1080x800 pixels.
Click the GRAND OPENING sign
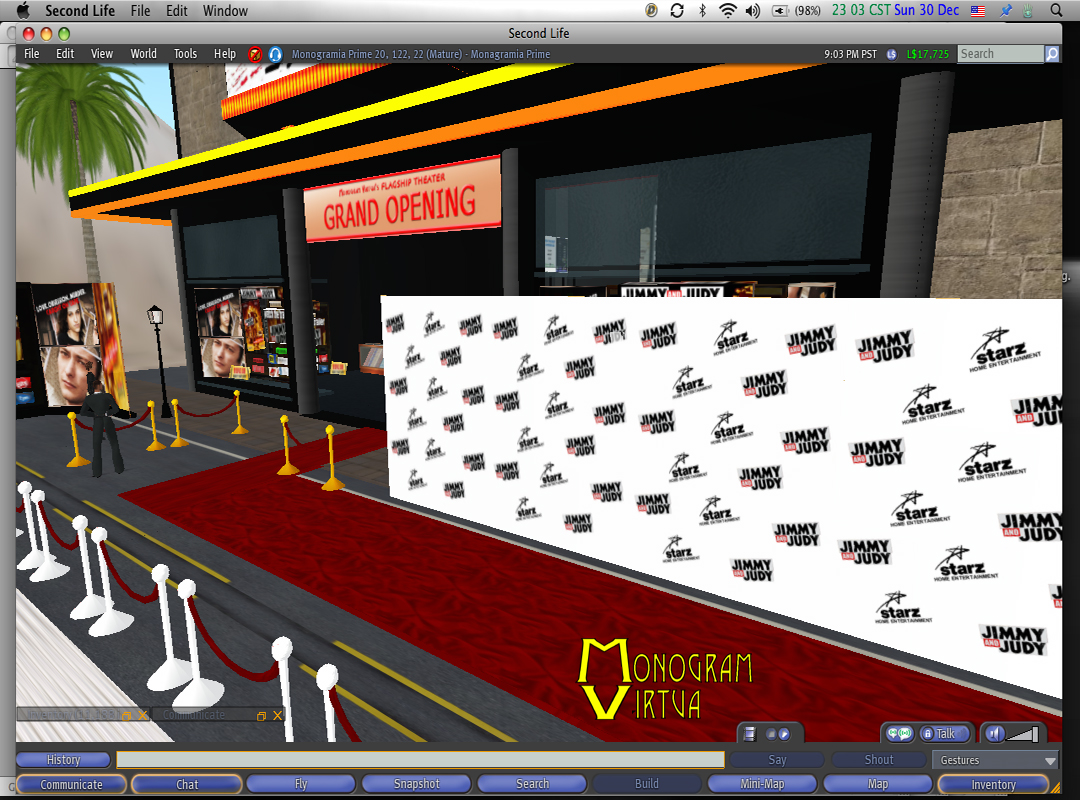[x=402, y=200]
